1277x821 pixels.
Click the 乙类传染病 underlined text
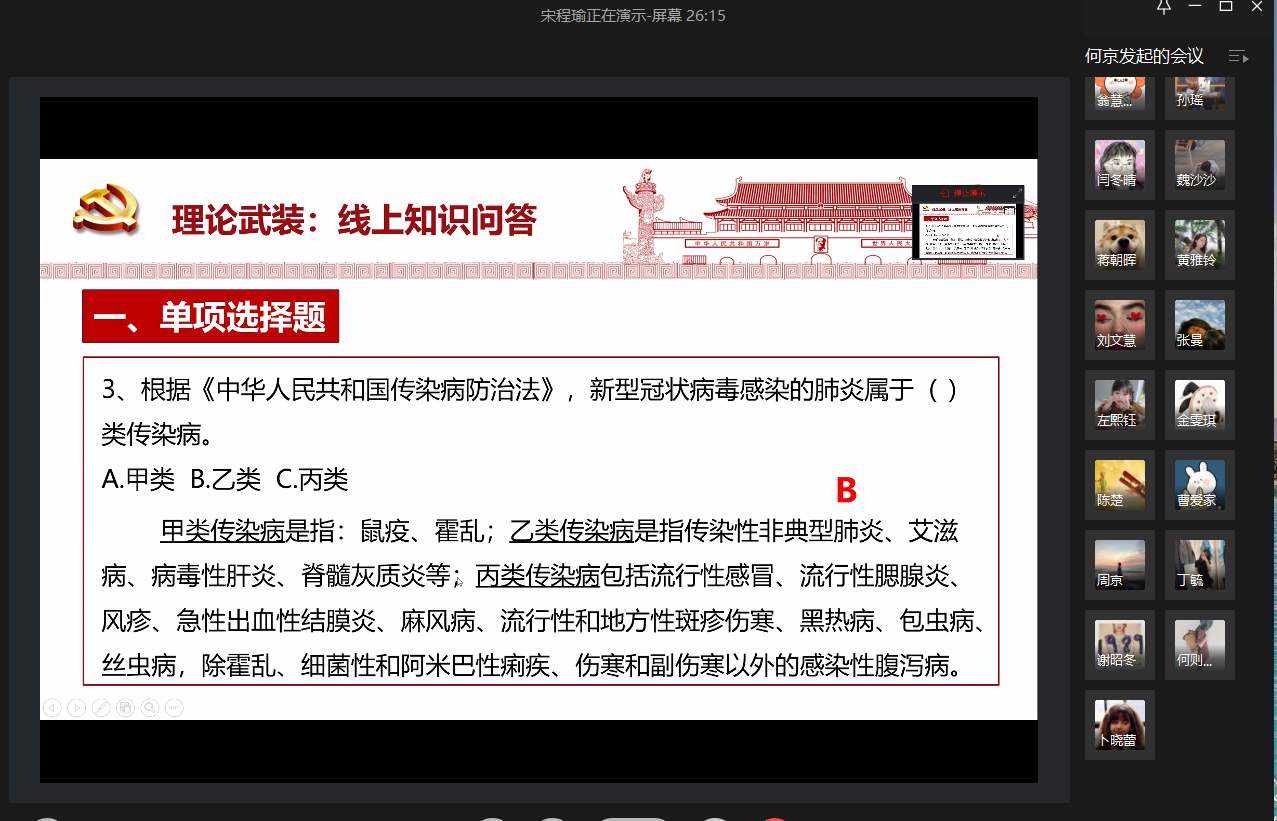[572, 531]
